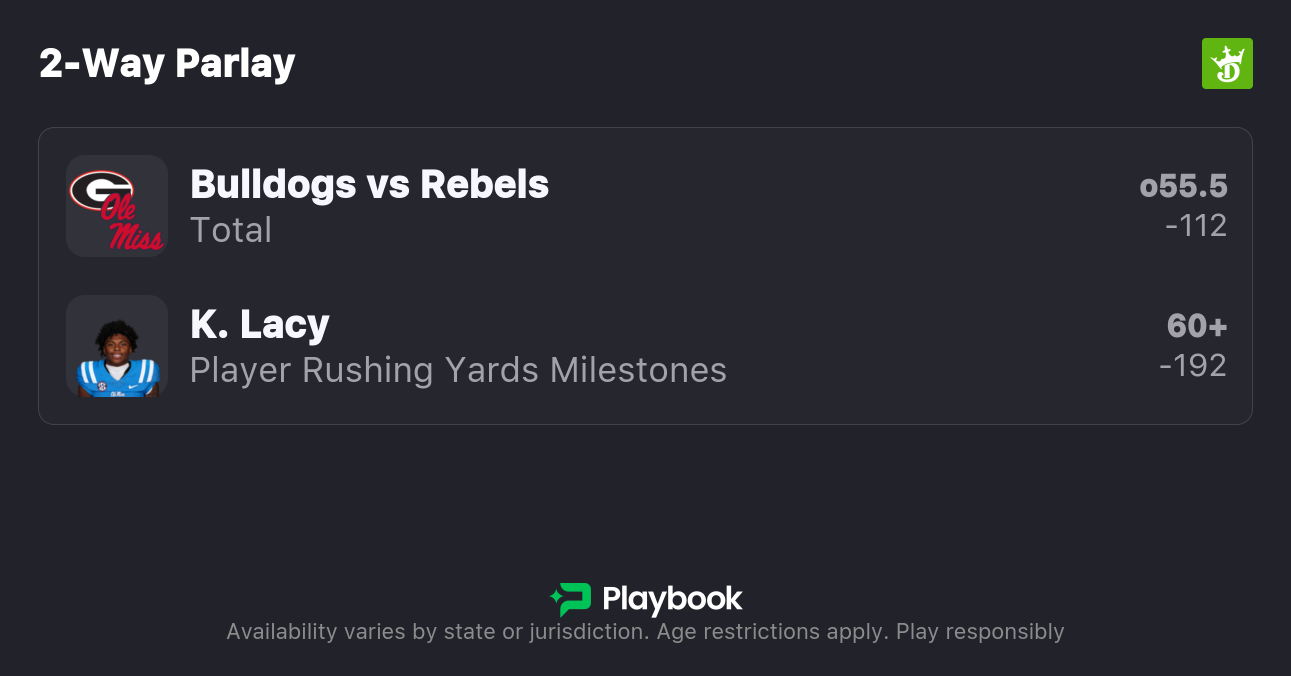The width and height of the screenshot is (1291, 676).
Task: Select the Total market label
Action: coord(231,230)
